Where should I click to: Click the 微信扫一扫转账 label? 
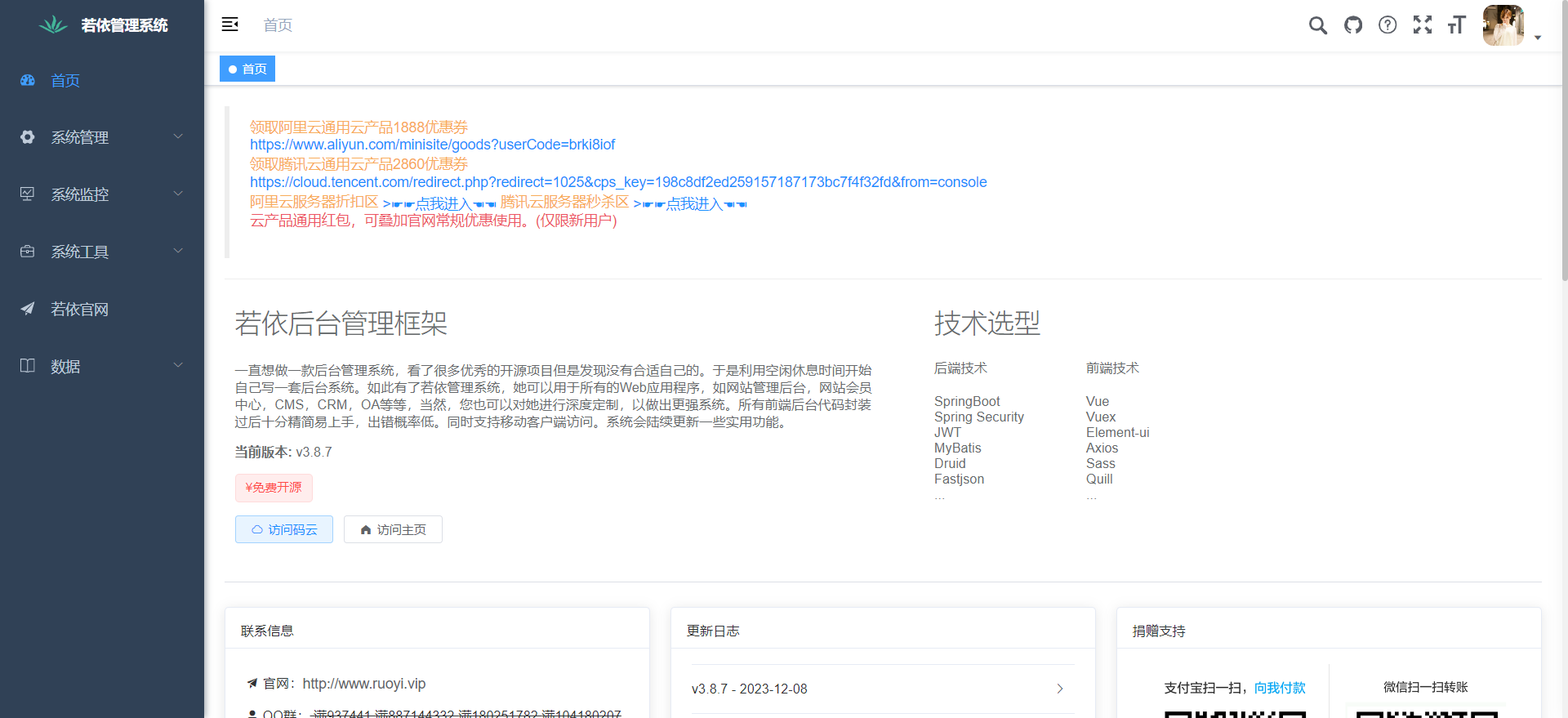[x=1426, y=687]
